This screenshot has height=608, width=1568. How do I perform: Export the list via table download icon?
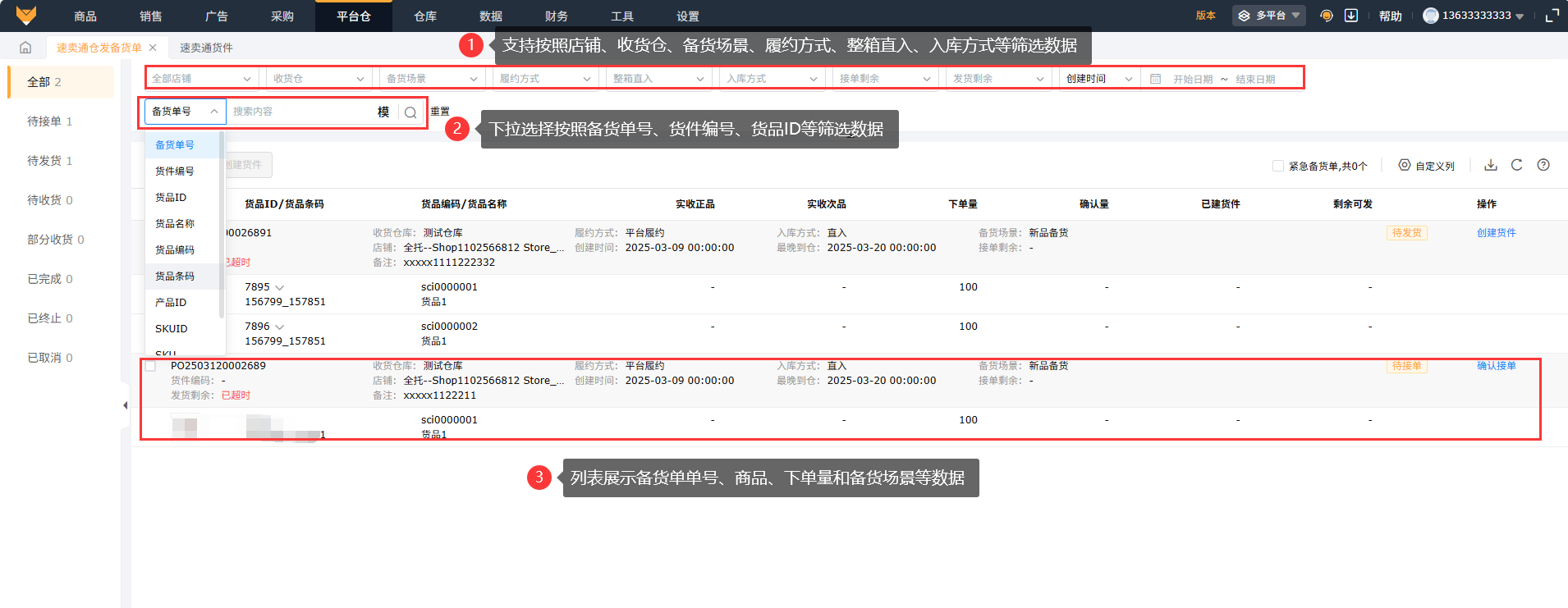[x=1491, y=165]
